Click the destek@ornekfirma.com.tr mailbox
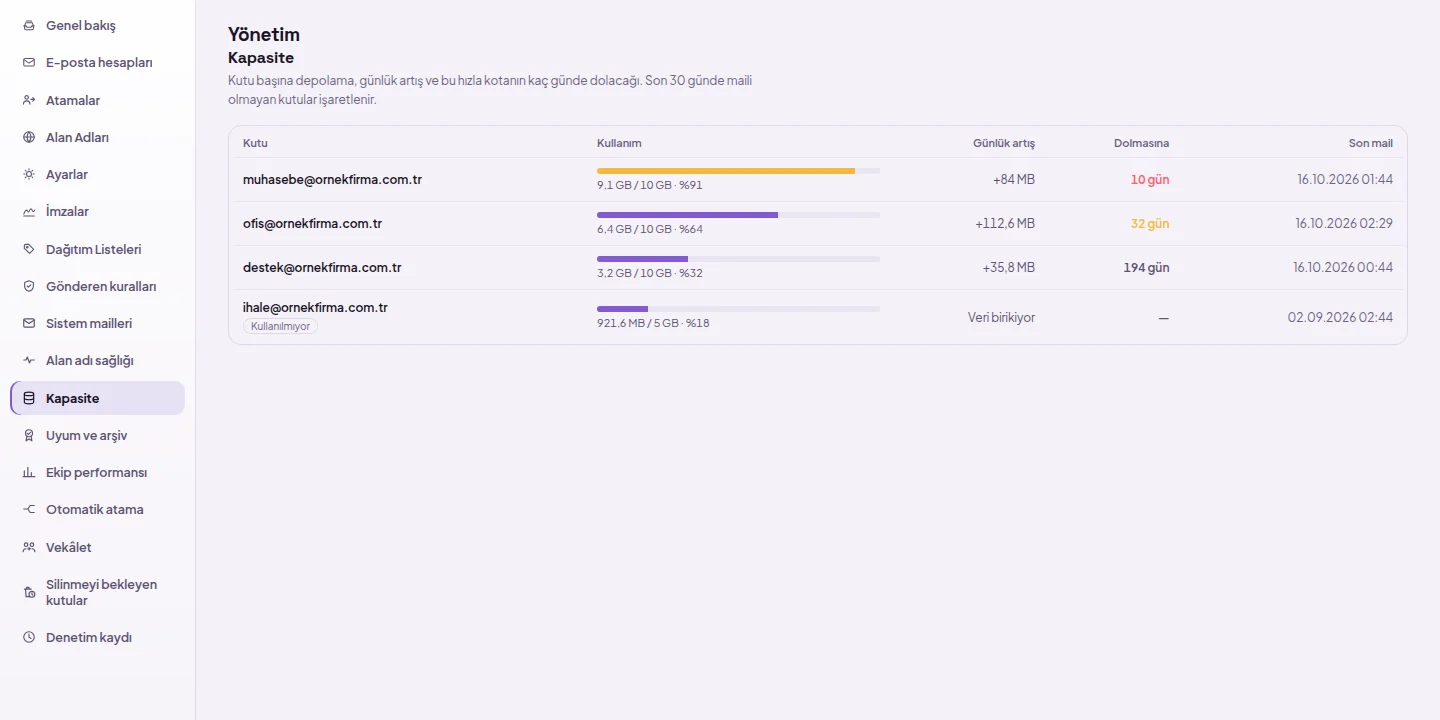Screen dimensions: 1440x720 (x=322, y=268)
